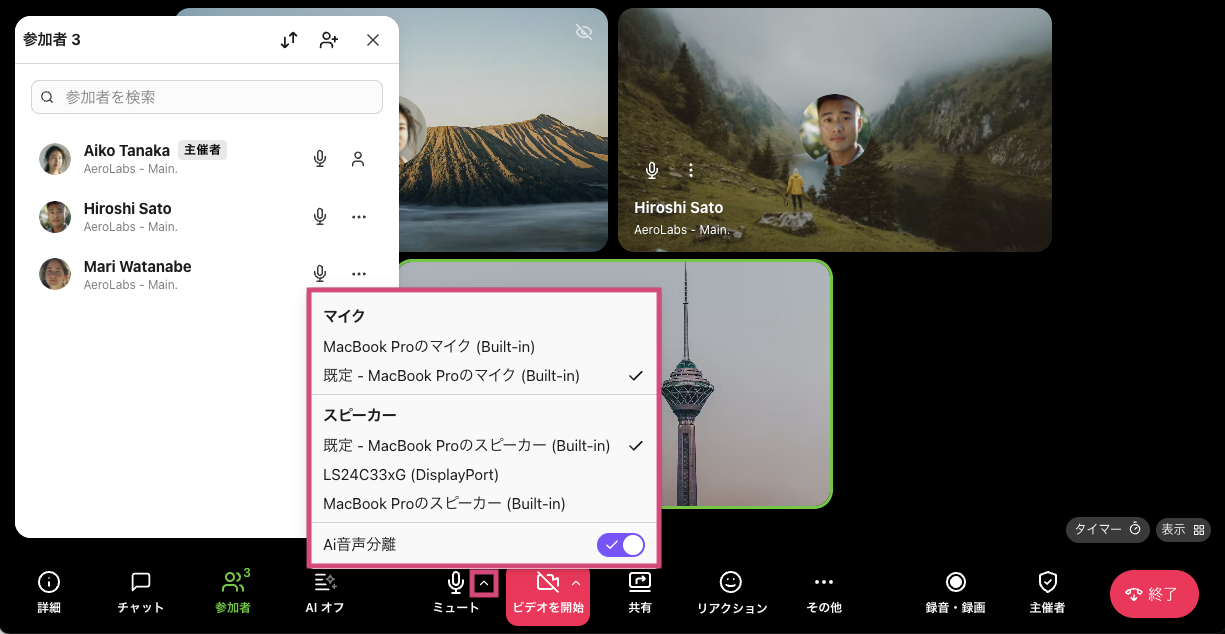Disable the Ai音声分離 switch
Image resolution: width=1225 pixels, height=634 pixels.
click(x=621, y=545)
